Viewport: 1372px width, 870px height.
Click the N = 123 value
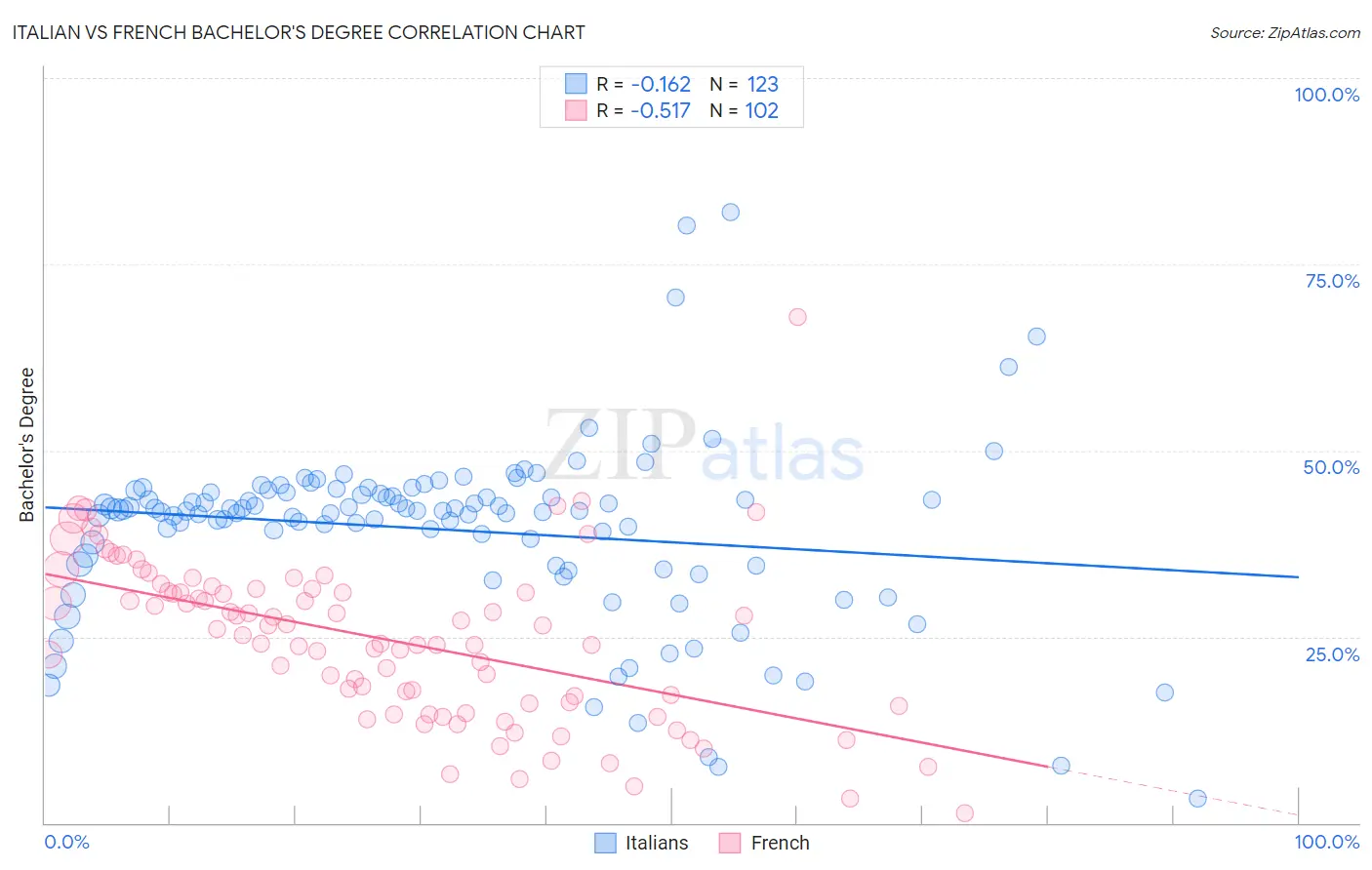(x=744, y=84)
